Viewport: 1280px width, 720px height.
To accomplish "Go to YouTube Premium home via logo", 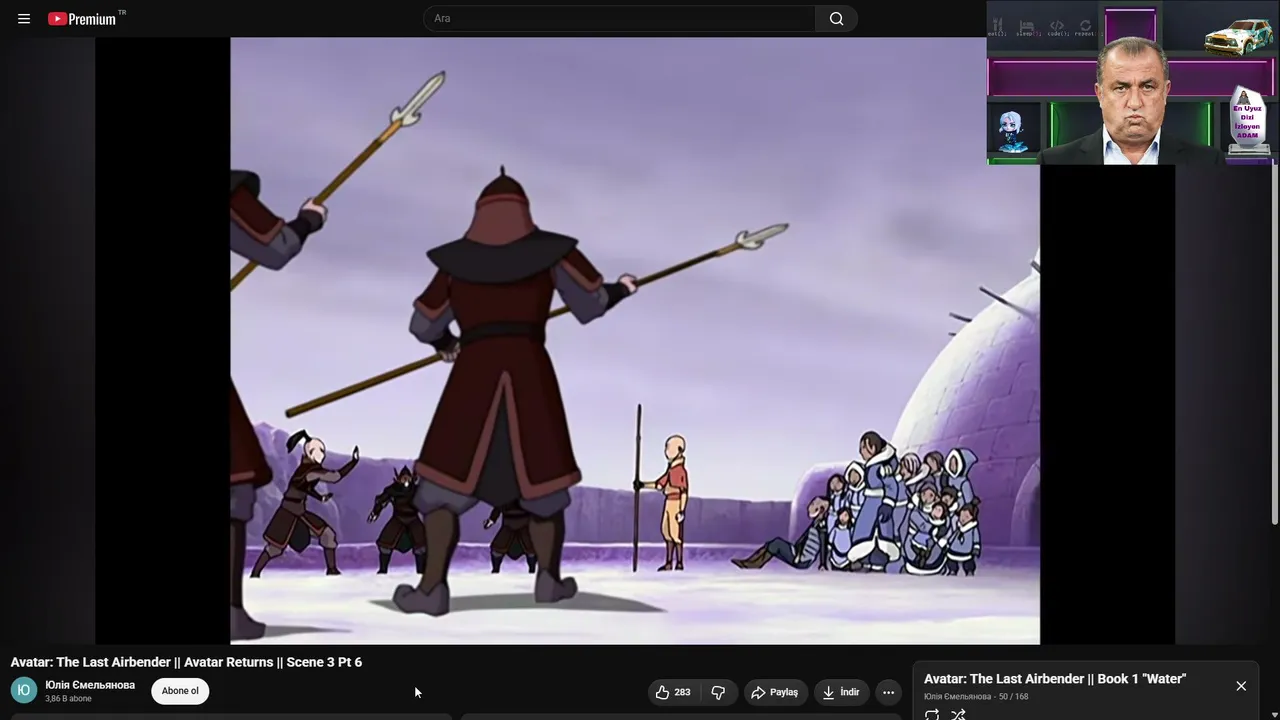I will point(82,19).
